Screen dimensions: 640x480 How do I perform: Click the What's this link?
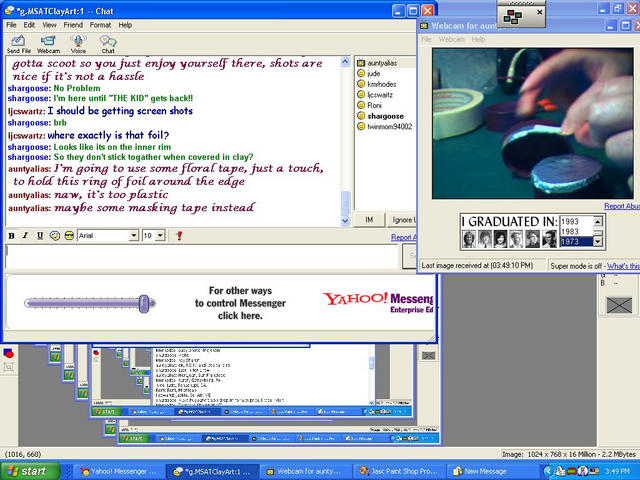click(623, 266)
